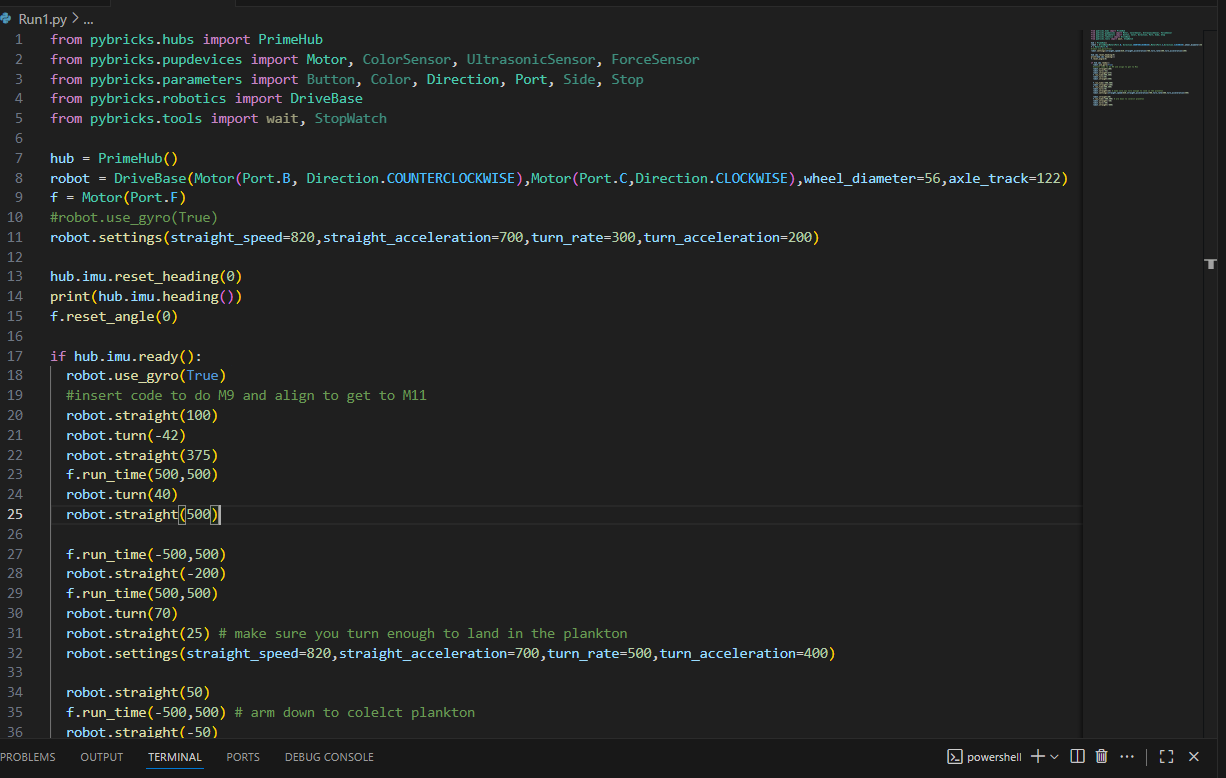This screenshot has height=778, width=1226.
Task: Click 'robot.straight(500)' on line 25
Action: [142, 514]
